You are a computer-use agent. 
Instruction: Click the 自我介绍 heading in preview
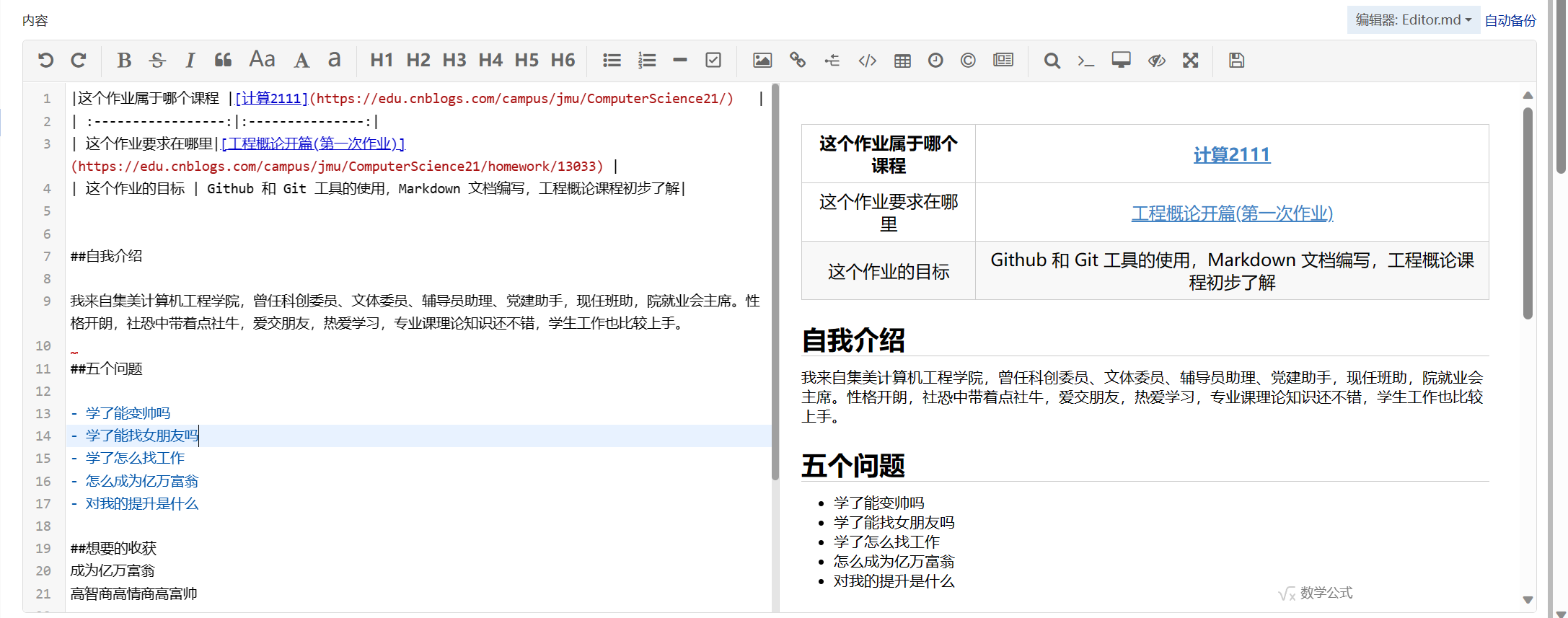[x=853, y=340]
